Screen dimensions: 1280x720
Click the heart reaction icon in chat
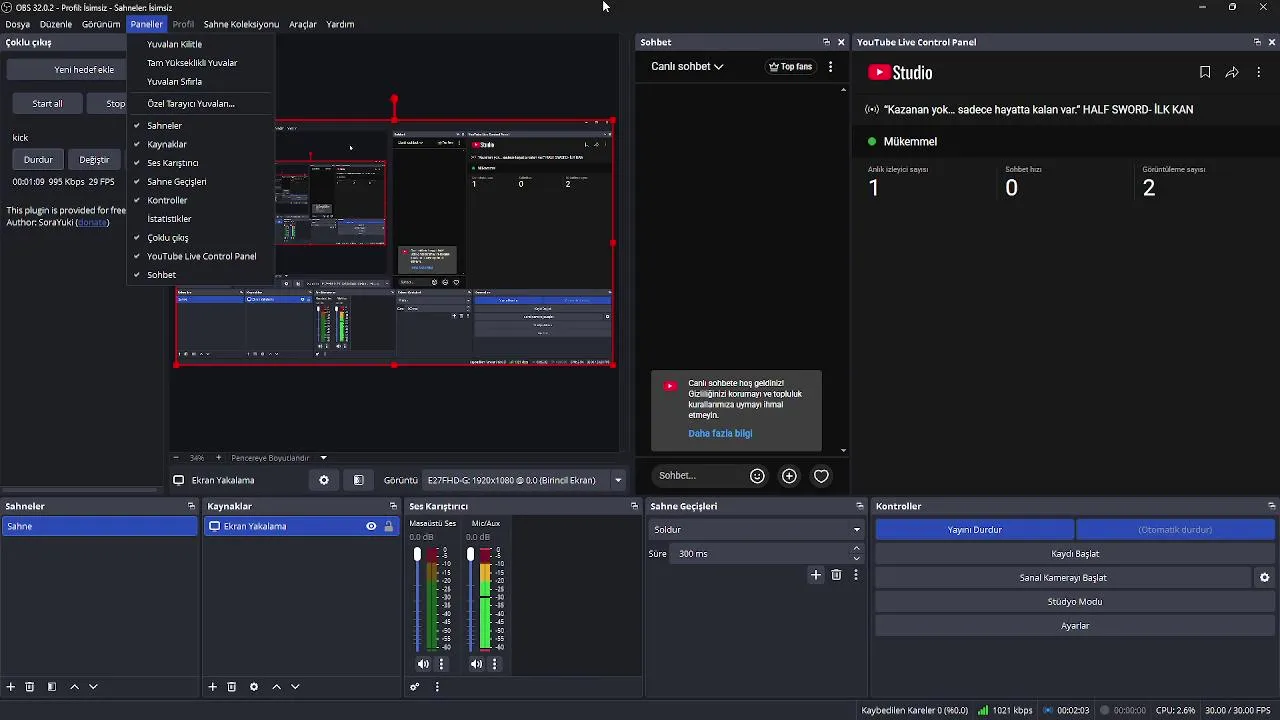point(821,476)
